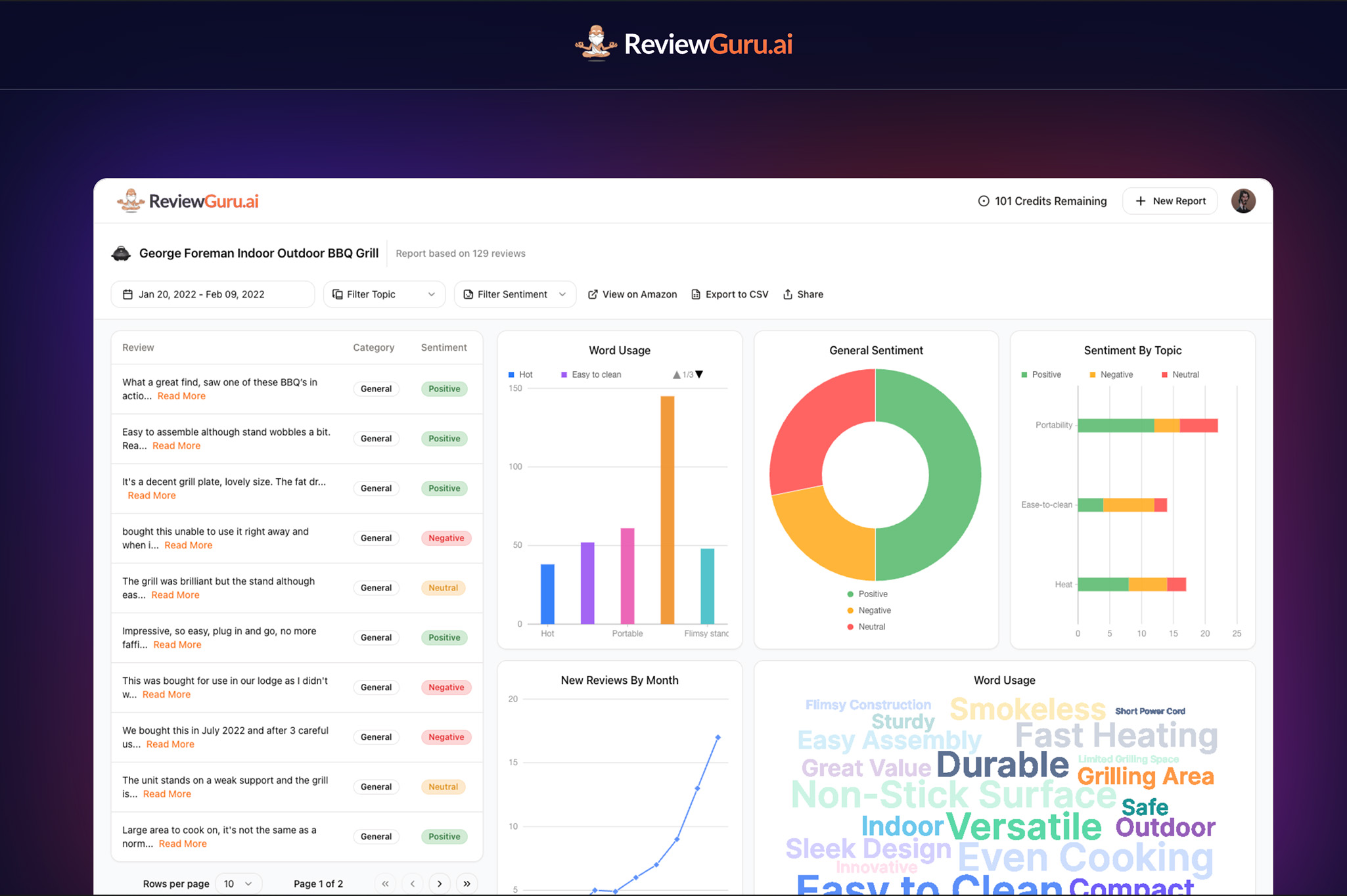Click the calendar icon in date range
The image size is (1347, 896).
(x=128, y=294)
